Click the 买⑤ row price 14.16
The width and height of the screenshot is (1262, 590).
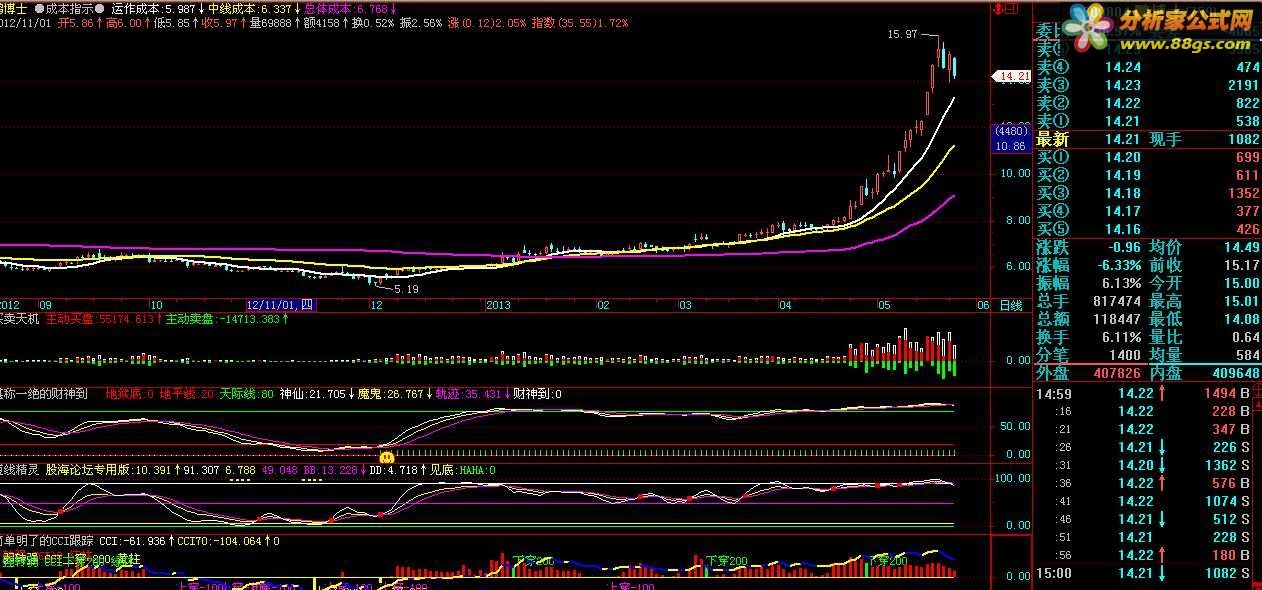coord(1122,230)
